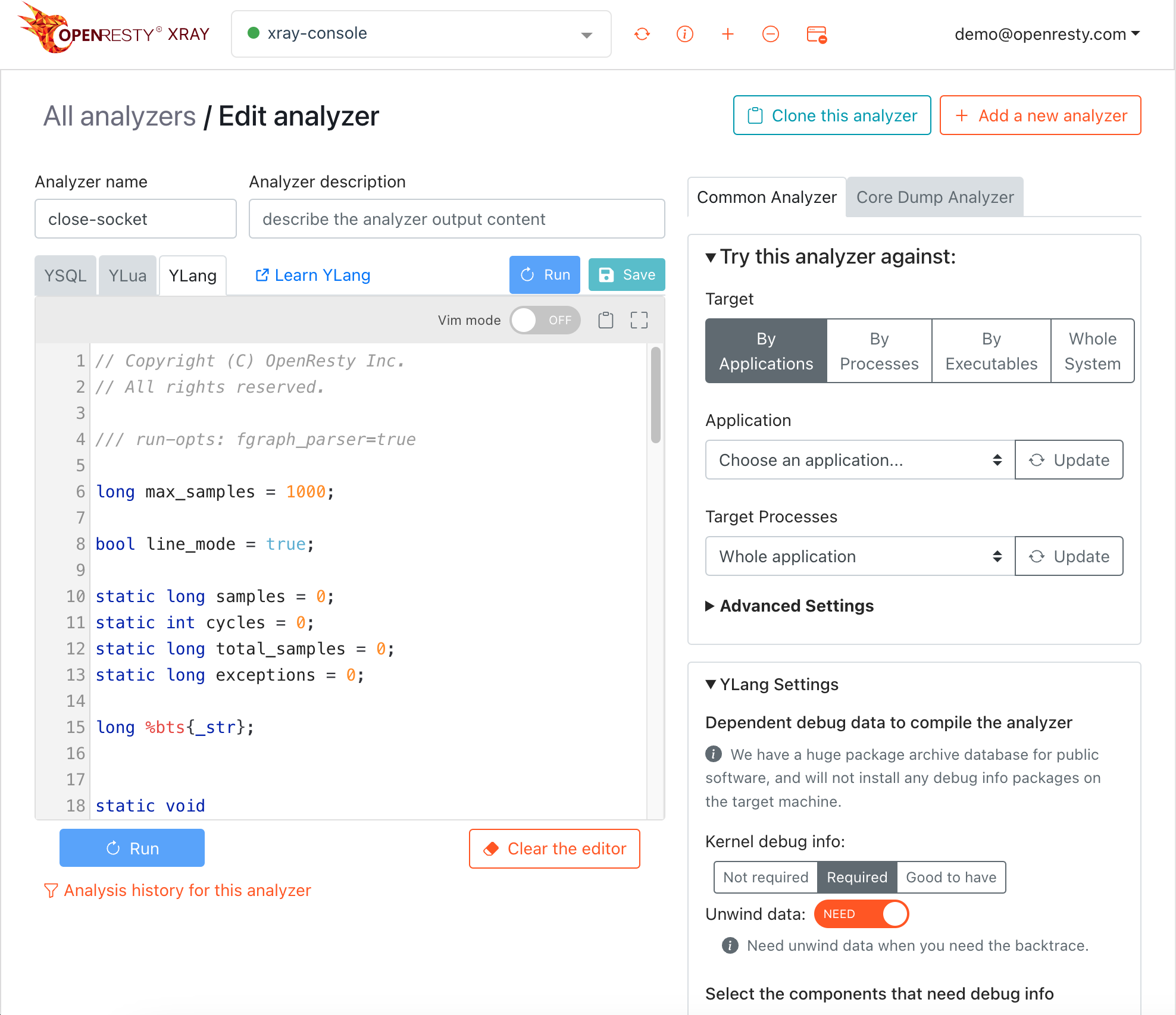Click code line 15 %bts declaration

pos(175,727)
